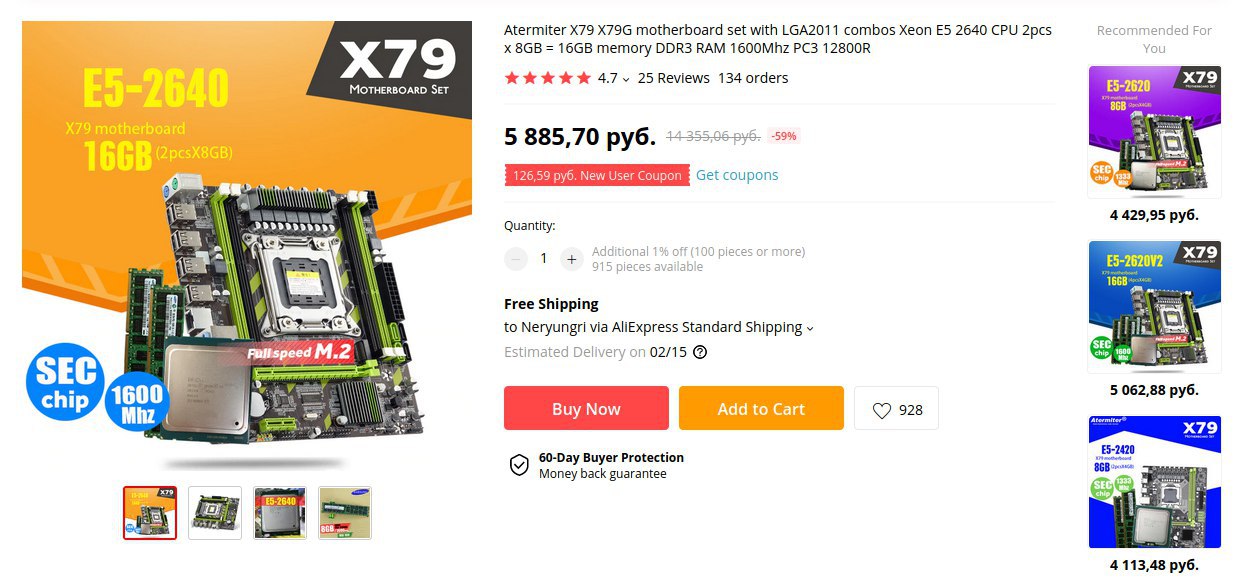This screenshot has width=1235, height=588.
Task: Open the AliExpress Standard Shipping dropdown
Action: click(x=810, y=328)
